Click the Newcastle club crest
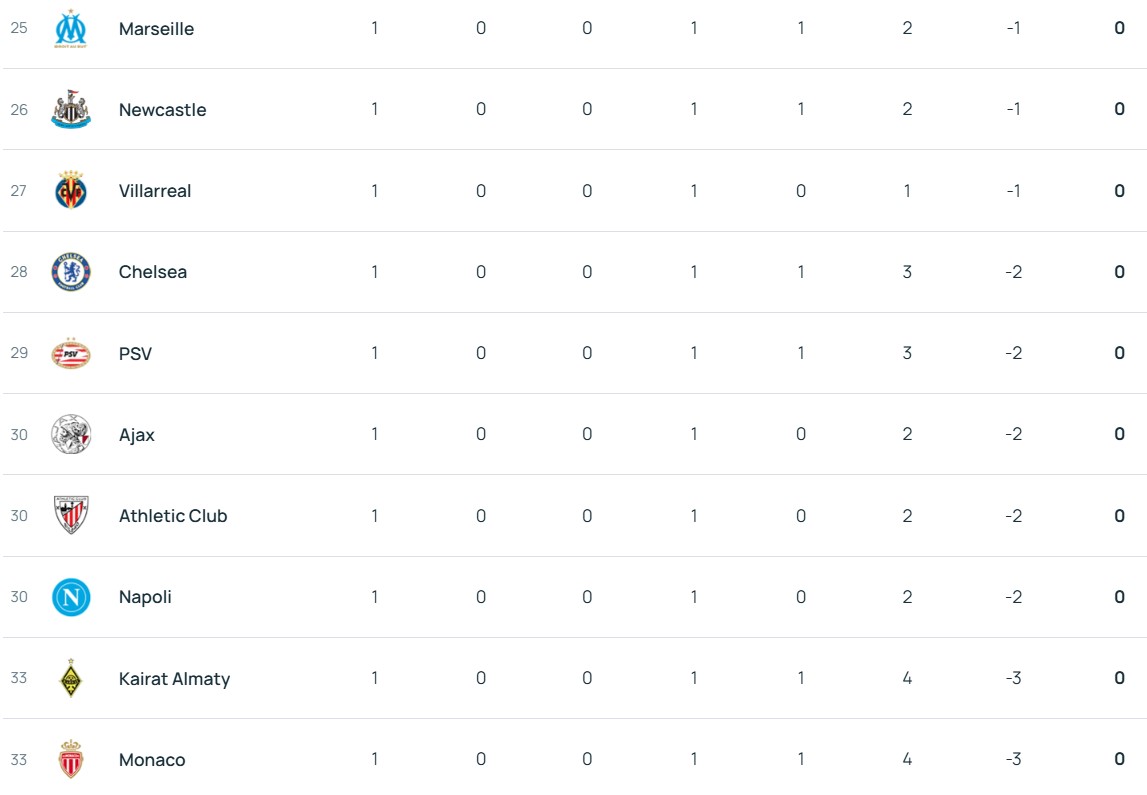Viewport: 1147px width, 795px height. pyautogui.click(x=71, y=110)
